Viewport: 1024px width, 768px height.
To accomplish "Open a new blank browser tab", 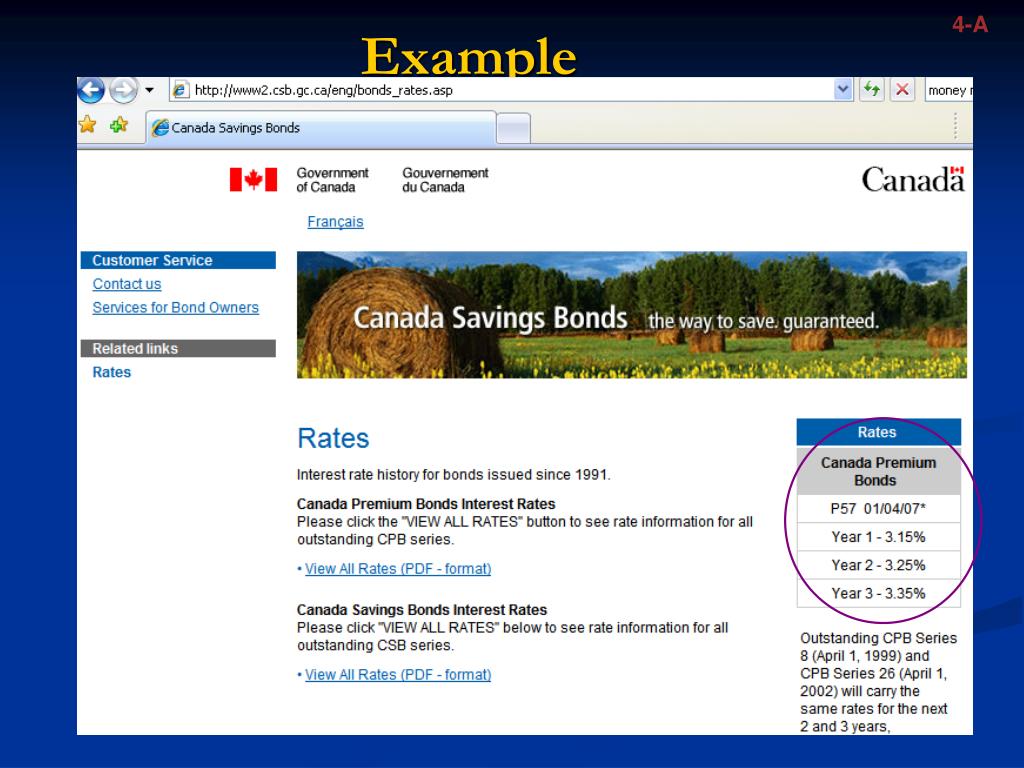I will point(513,127).
